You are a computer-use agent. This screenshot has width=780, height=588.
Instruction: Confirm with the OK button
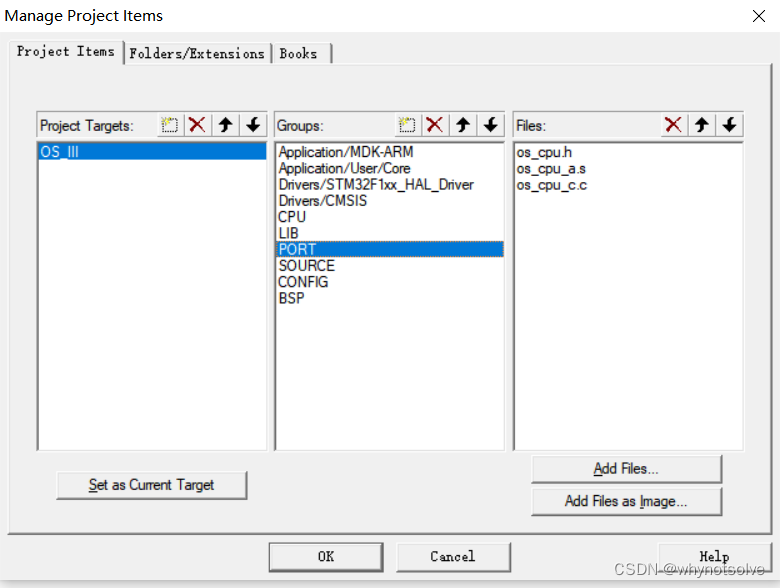click(326, 557)
